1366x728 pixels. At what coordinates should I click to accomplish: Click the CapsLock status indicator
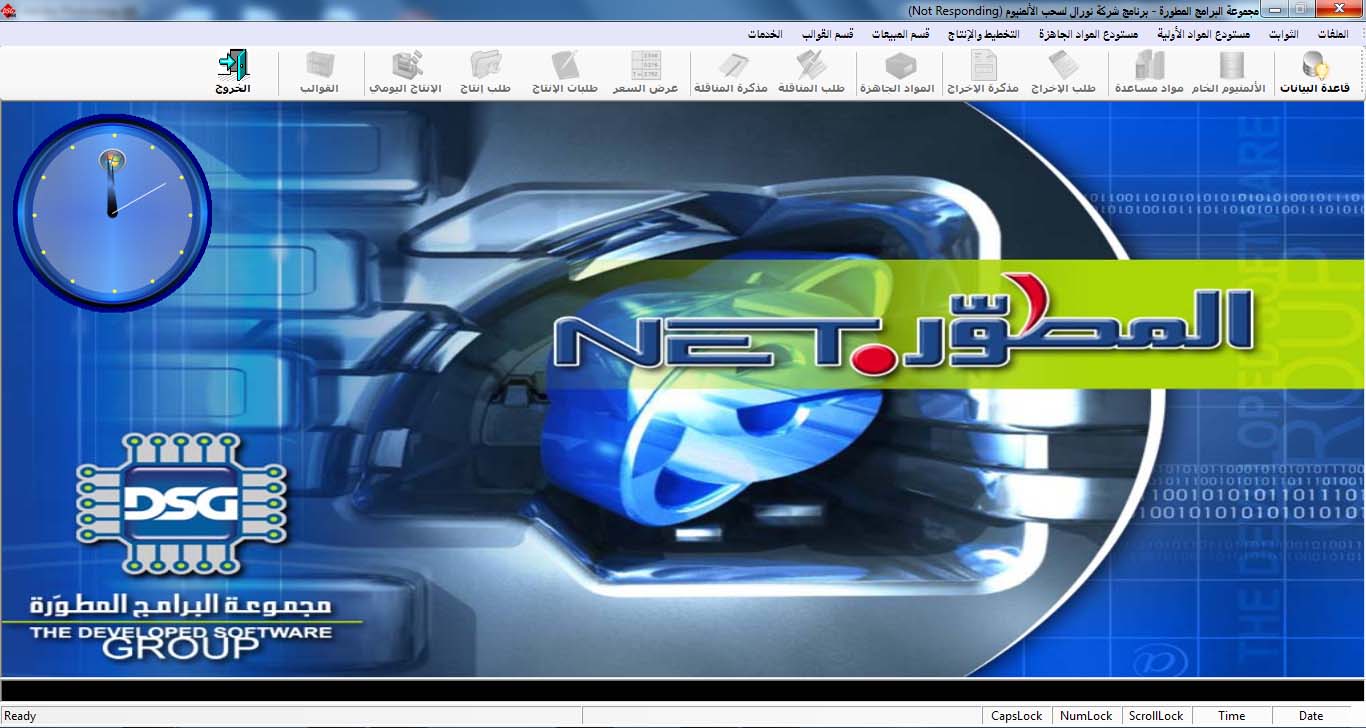coord(1017,716)
